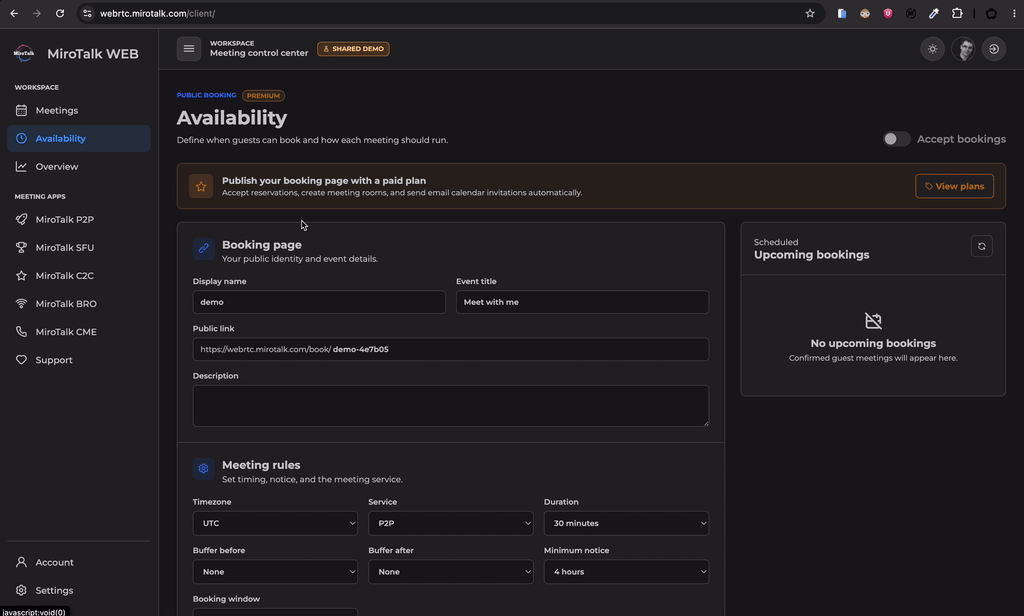Click the link icon beside Booking page

click(x=204, y=248)
